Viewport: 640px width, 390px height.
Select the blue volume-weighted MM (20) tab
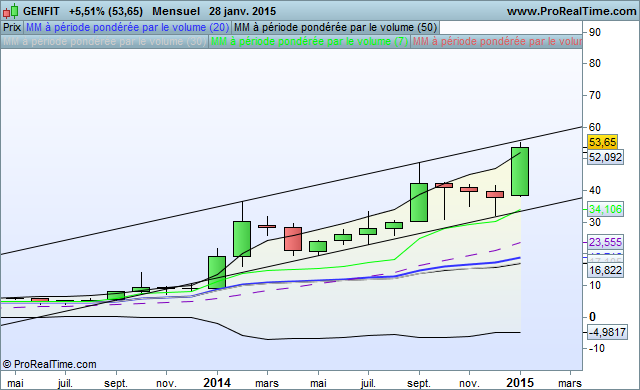[x=127, y=27]
